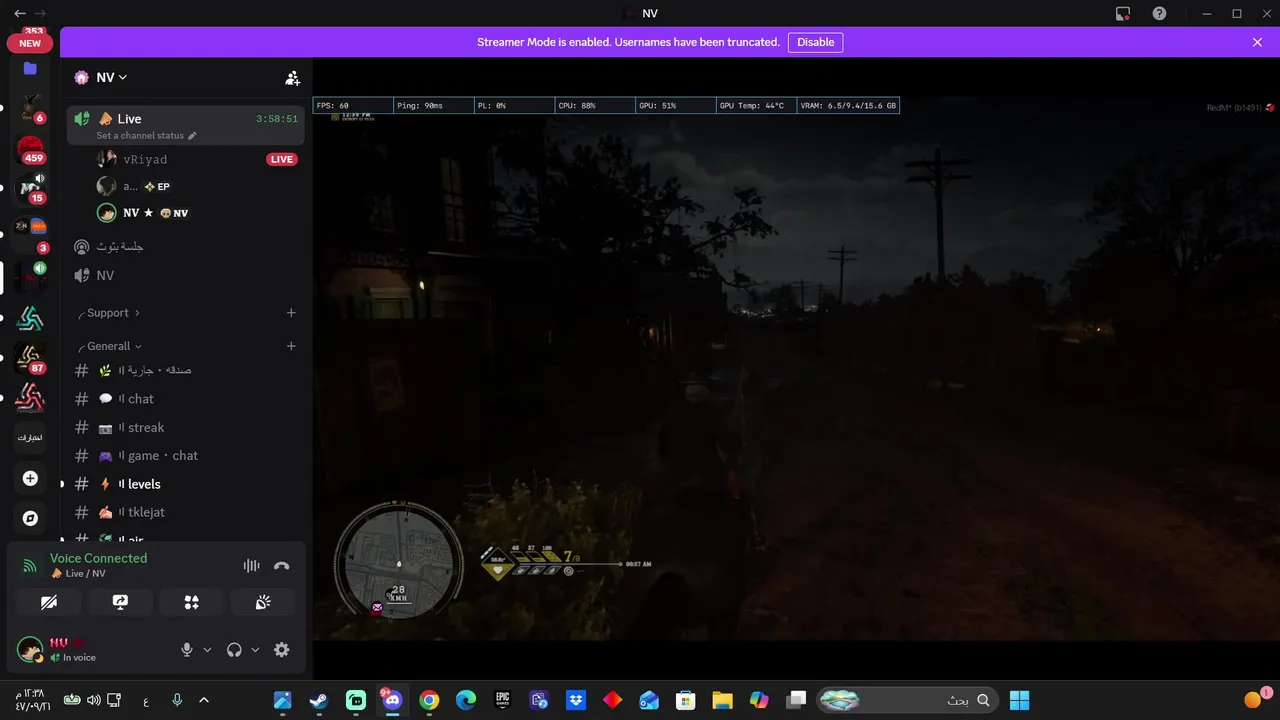Viewport: 1280px width, 720px height.
Task: Open the جلسة بثوث stage channel
Action: coord(186,246)
